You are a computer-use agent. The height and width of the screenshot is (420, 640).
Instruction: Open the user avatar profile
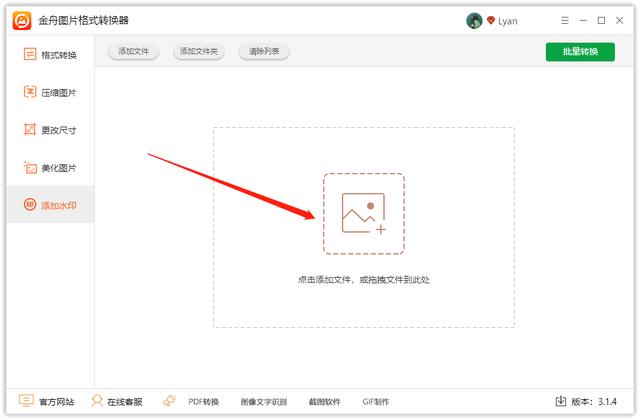(x=474, y=20)
